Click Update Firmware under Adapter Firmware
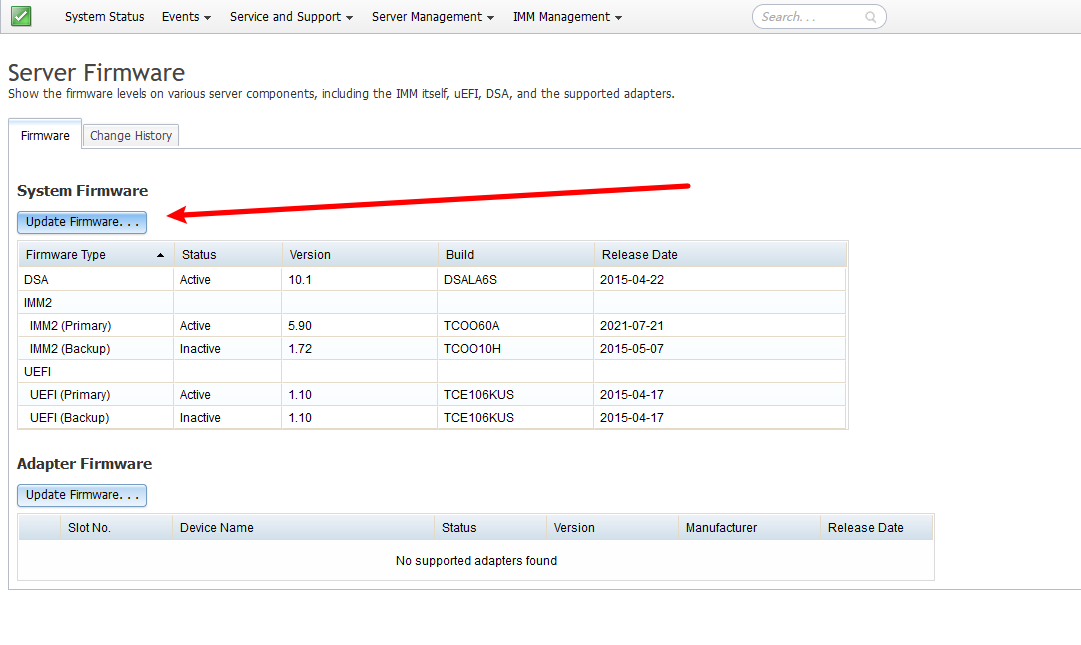 click(82, 495)
